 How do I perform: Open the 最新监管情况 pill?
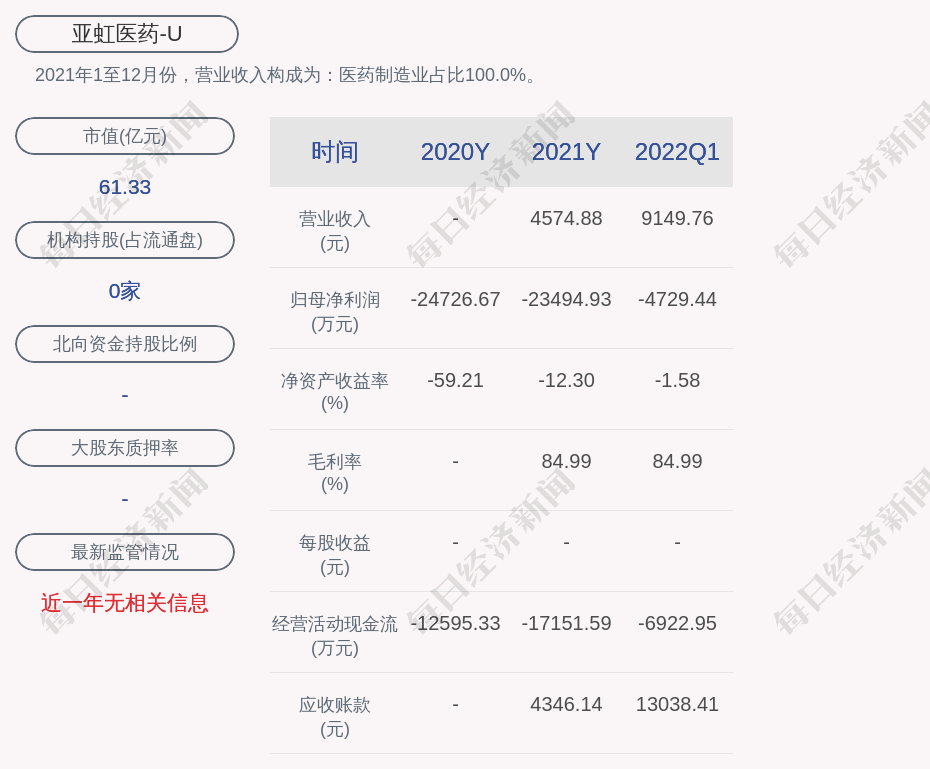click(125, 552)
